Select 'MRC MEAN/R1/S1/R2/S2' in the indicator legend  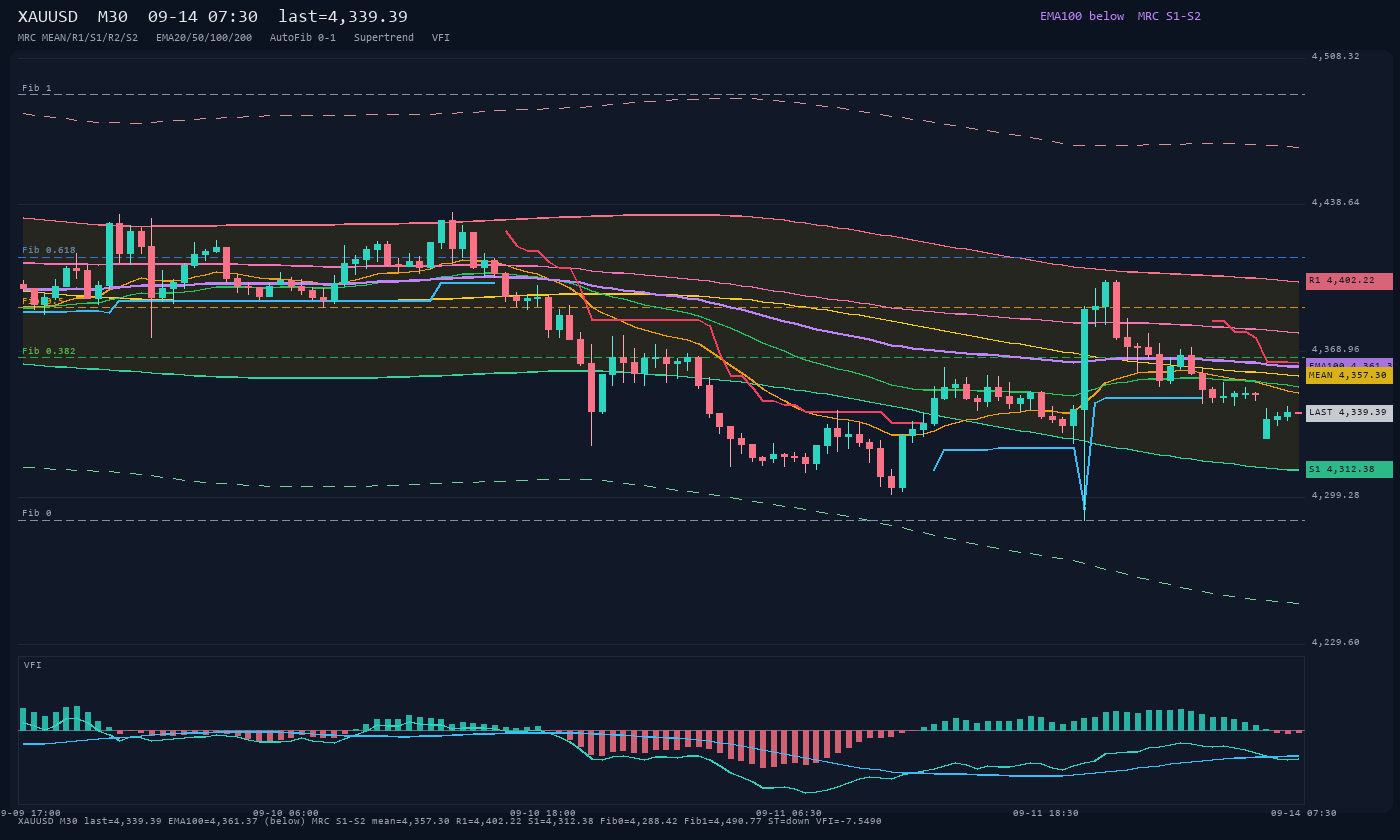[78, 37]
